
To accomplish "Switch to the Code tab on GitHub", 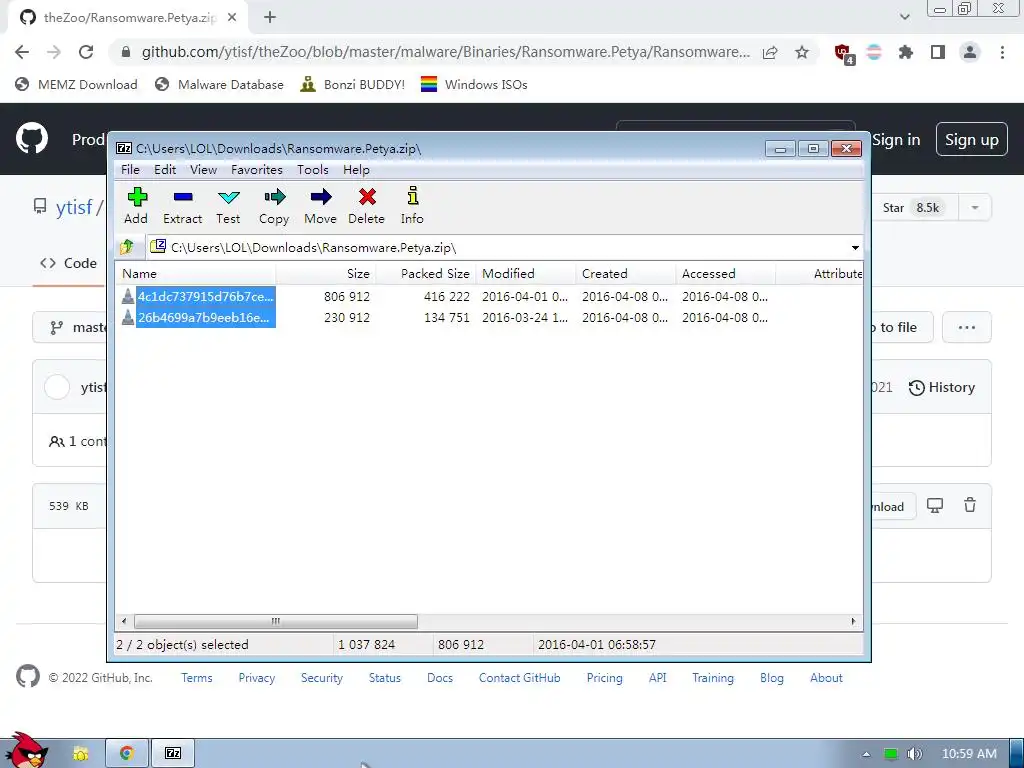I will [69, 263].
